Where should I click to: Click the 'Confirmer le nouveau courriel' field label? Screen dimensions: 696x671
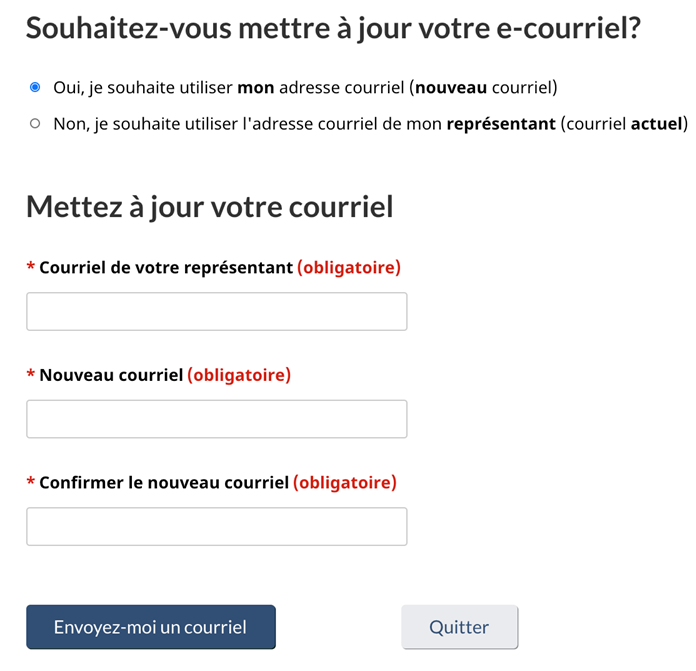164,482
